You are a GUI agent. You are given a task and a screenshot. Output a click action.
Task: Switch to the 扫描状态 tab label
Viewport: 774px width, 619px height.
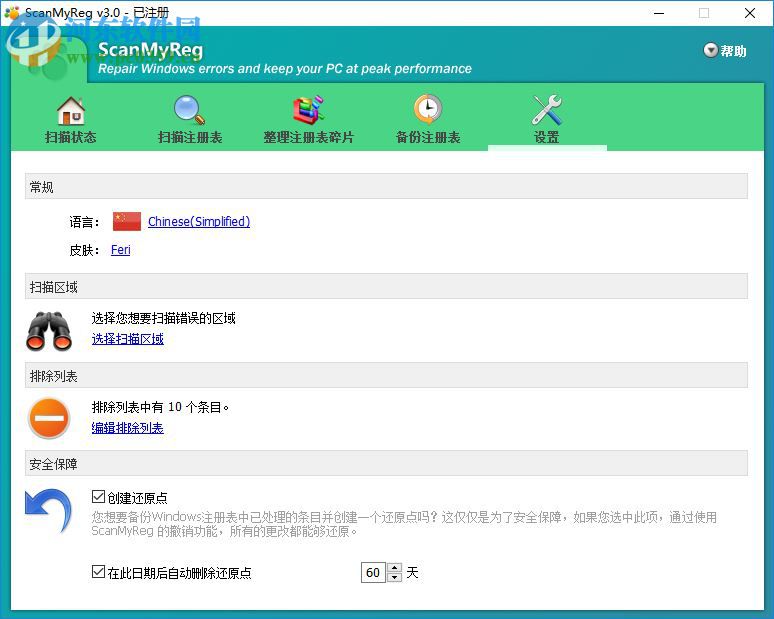[71, 137]
